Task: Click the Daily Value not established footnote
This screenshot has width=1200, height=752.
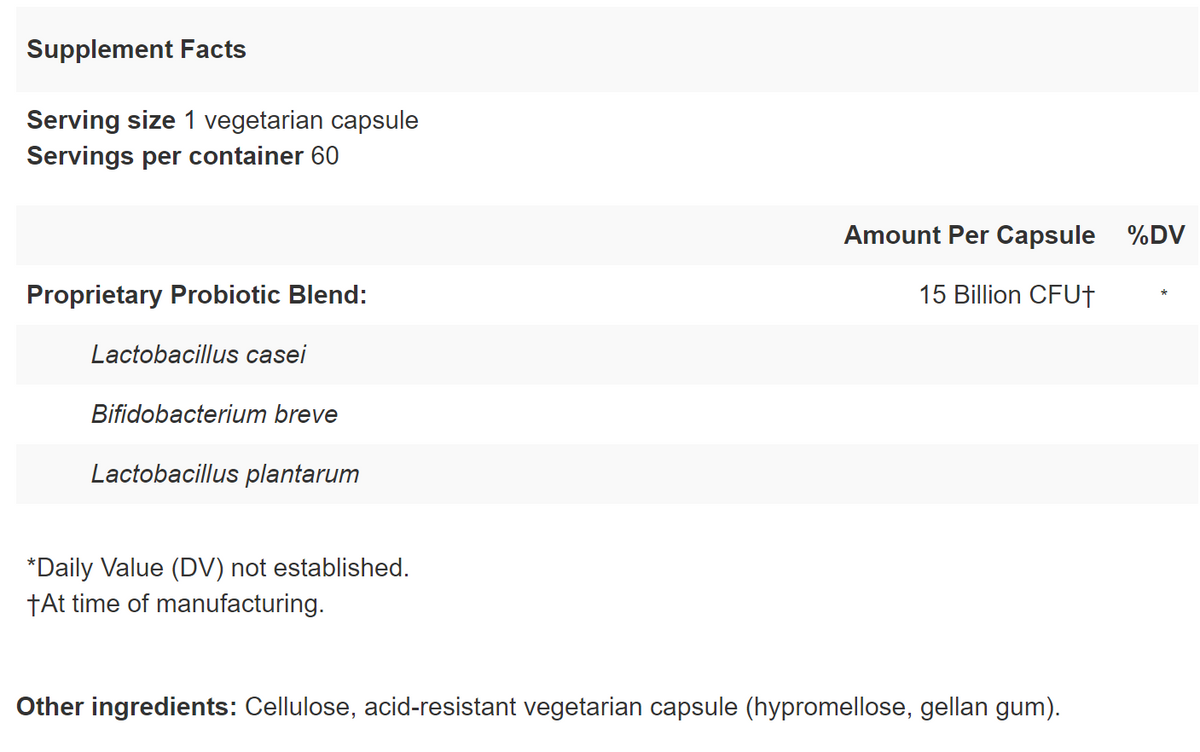Action: pyautogui.click(x=218, y=568)
